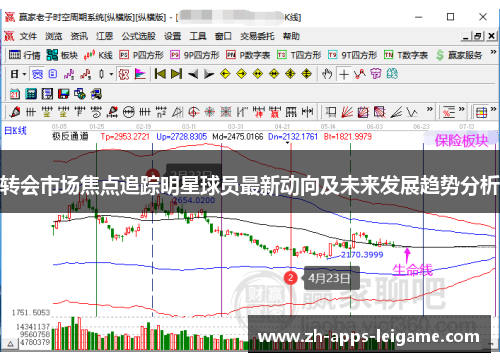Open the colored grid table icon
This screenshot has width=500, height=362.
click(x=481, y=112)
